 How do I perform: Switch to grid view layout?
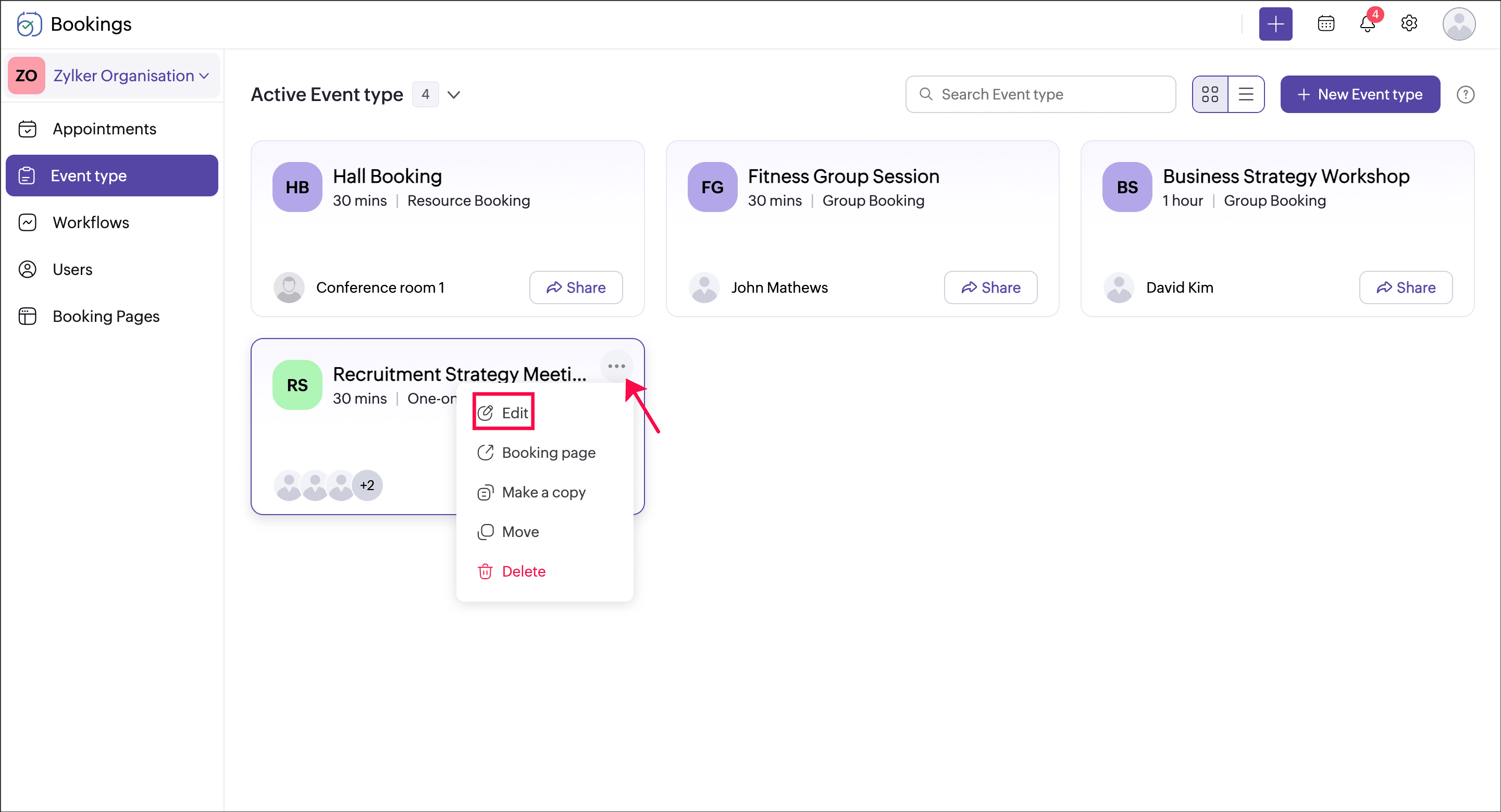(1210, 94)
